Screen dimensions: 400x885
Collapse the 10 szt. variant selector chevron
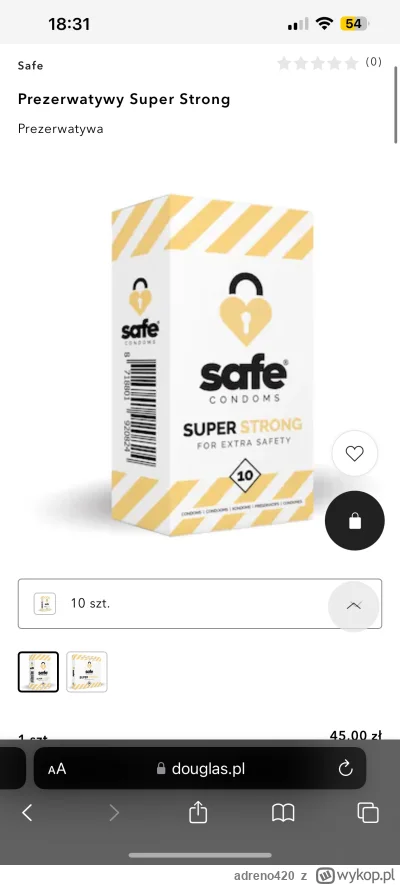pyautogui.click(x=354, y=605)
